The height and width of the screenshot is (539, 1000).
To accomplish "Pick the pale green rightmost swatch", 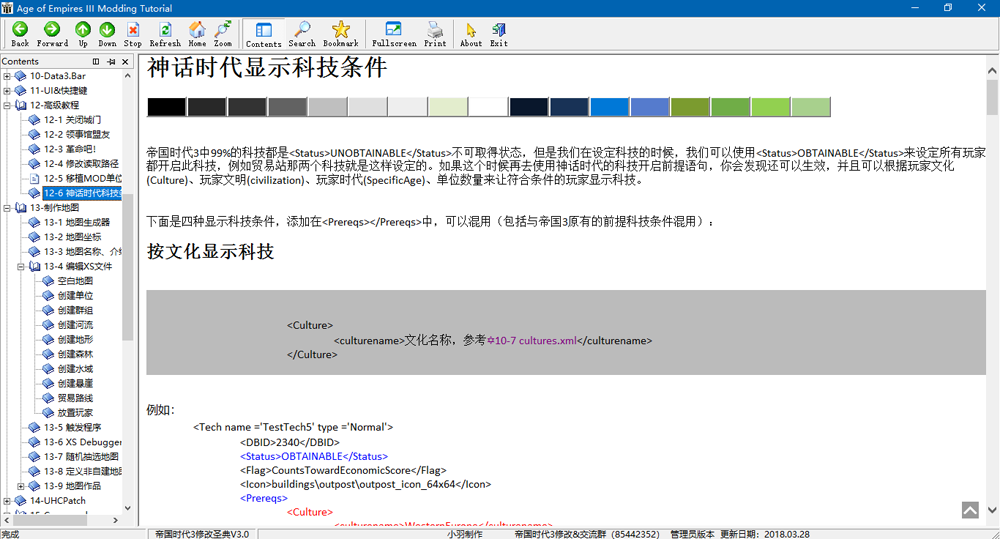I will [811, 107].
